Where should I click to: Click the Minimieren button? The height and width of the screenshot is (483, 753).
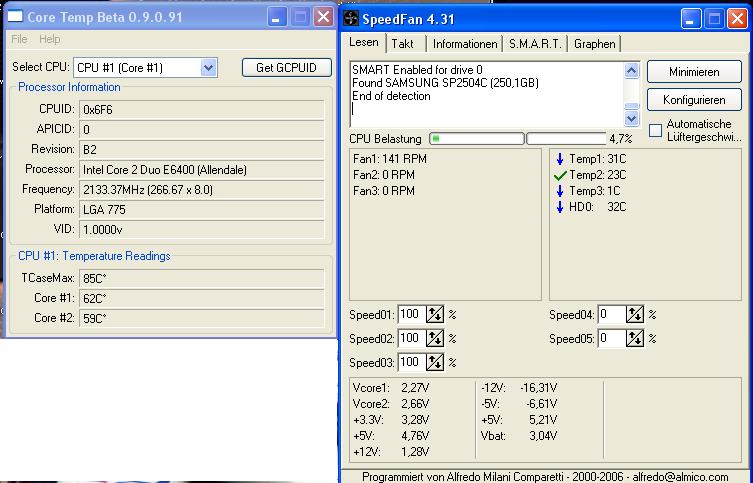pos(694,72)
